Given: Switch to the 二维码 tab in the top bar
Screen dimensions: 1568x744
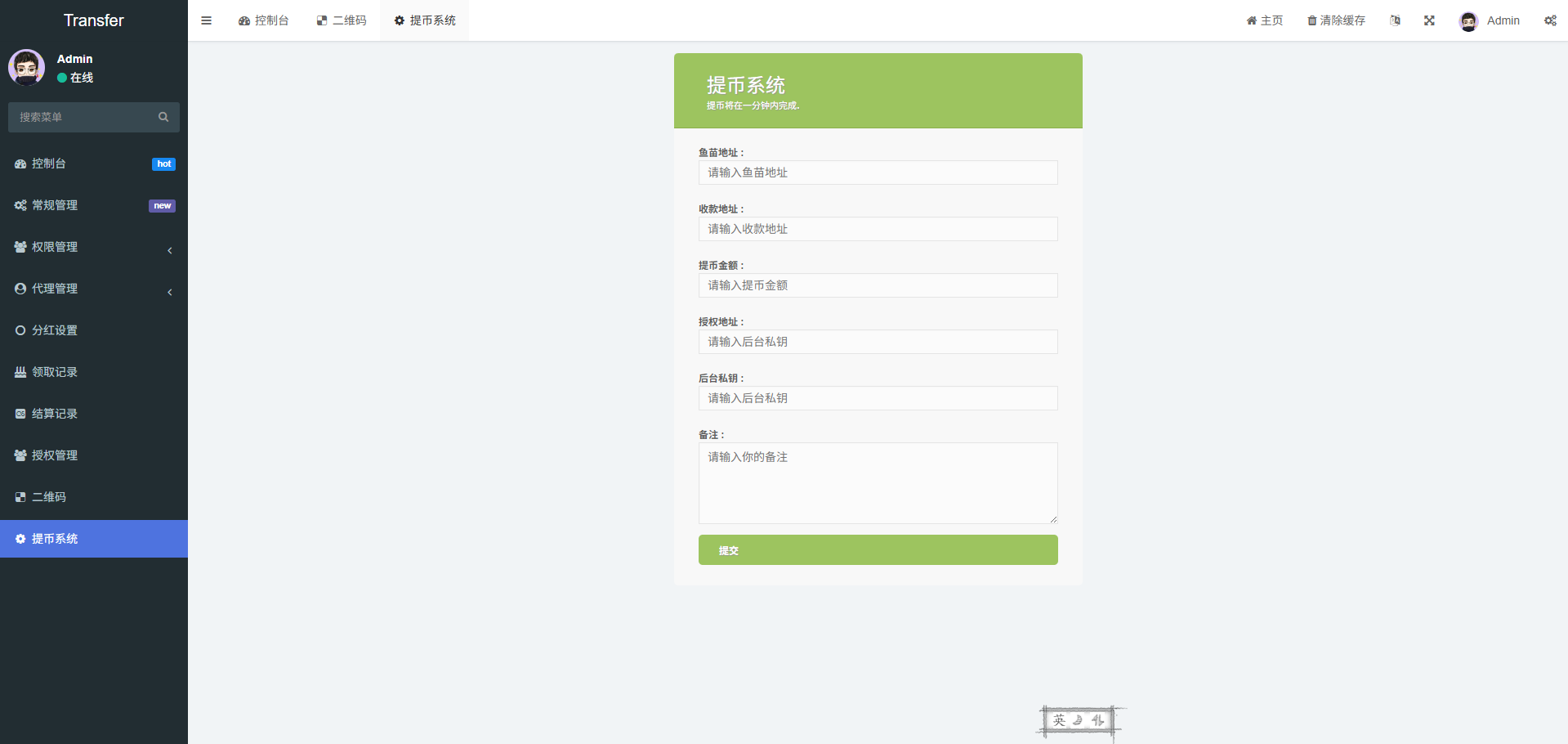Looking at the screenshot, I should click(341, 20).
